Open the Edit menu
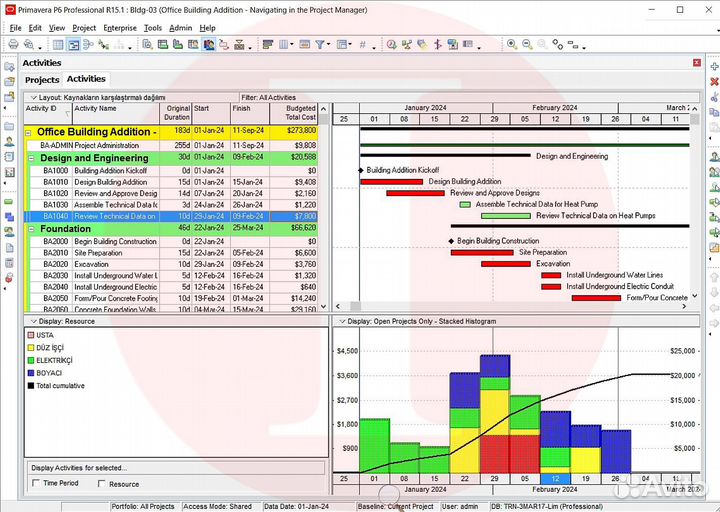 click(35, 28)
